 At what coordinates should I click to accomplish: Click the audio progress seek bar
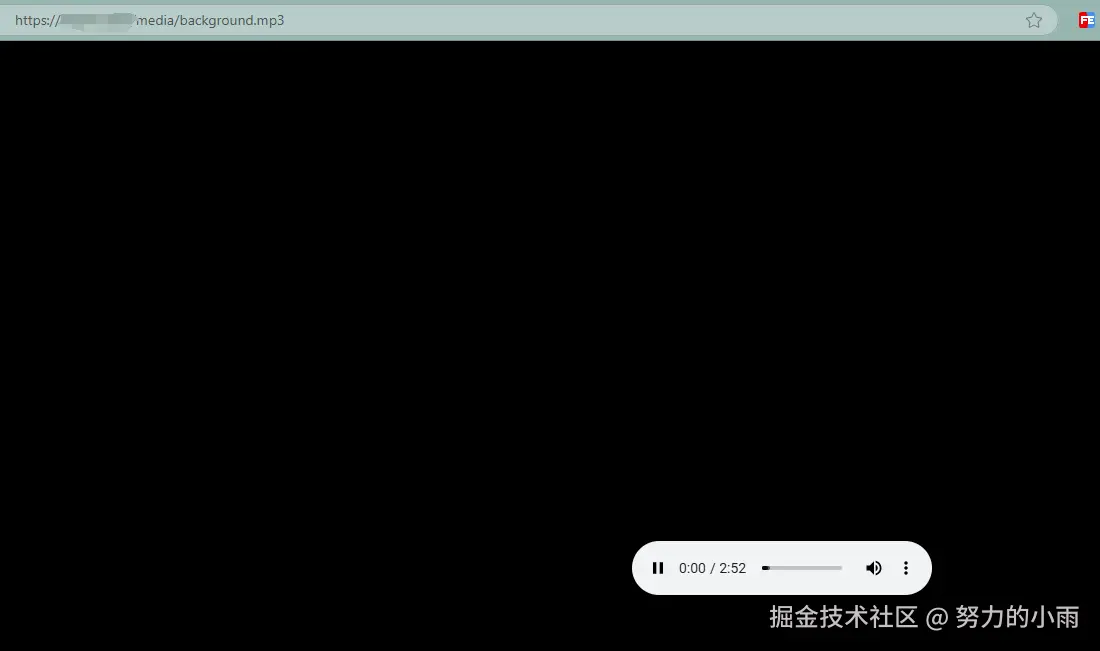tap(802, 568)
